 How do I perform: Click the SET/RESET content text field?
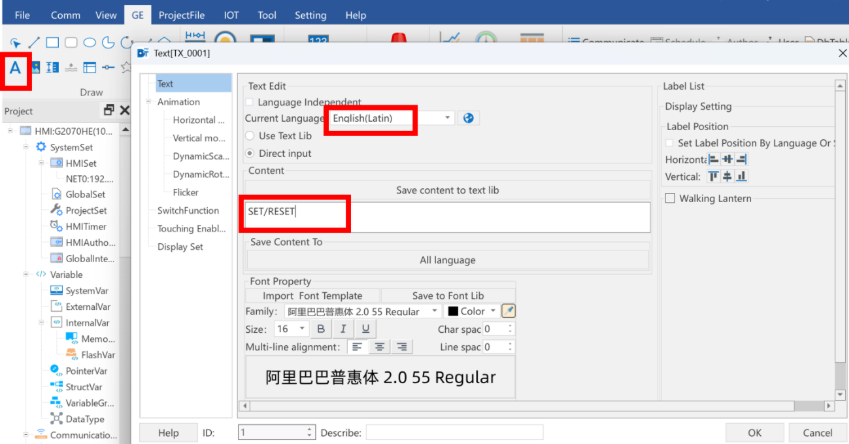point(447,217)
